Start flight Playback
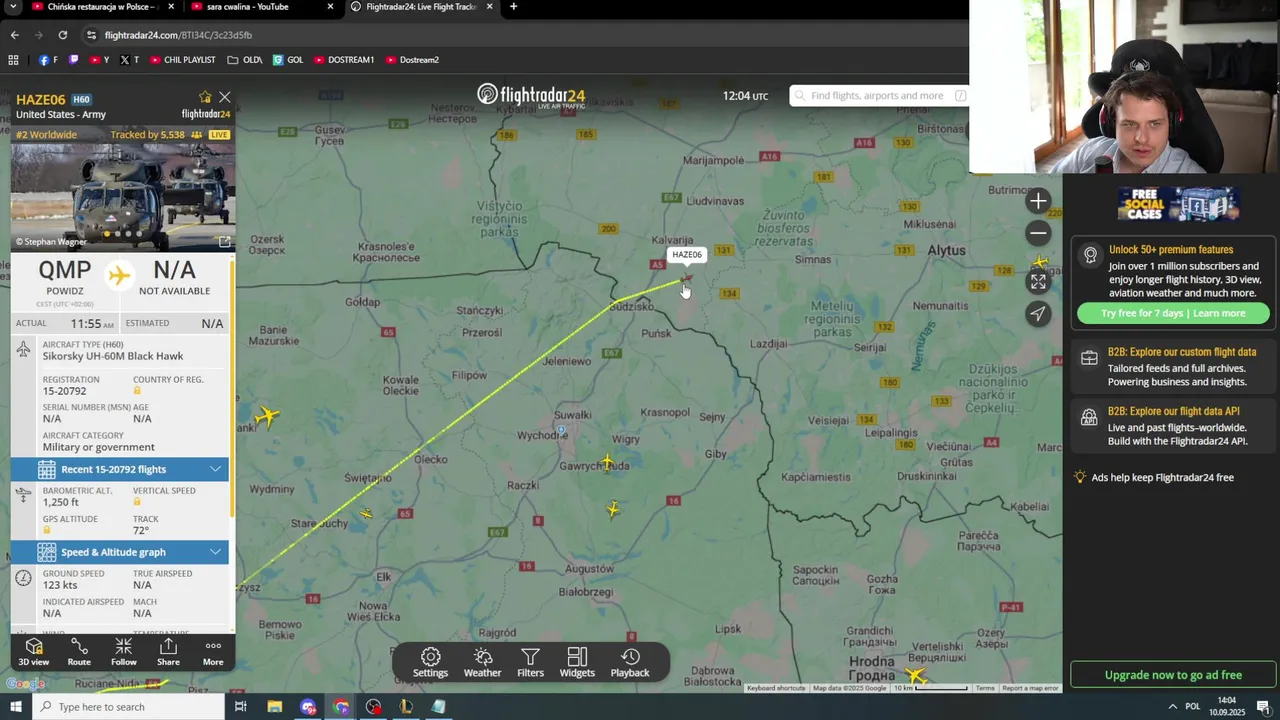The height and width of the screenshot is (720, 1280). (x=630, y=663)
